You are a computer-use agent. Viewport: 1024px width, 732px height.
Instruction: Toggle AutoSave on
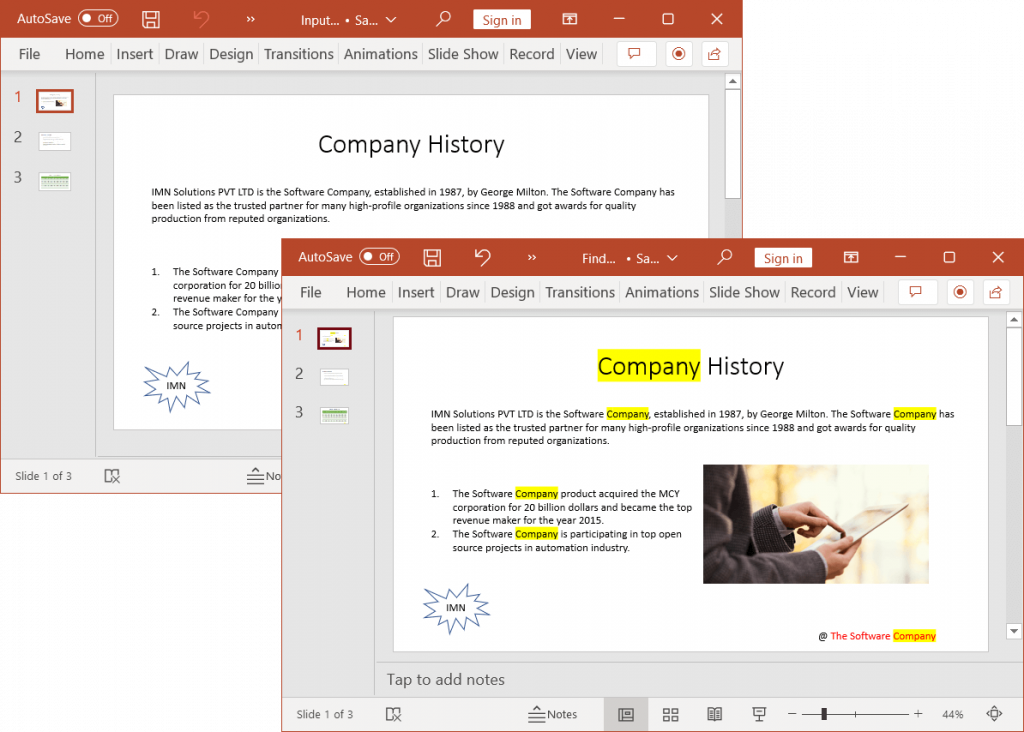380,257
